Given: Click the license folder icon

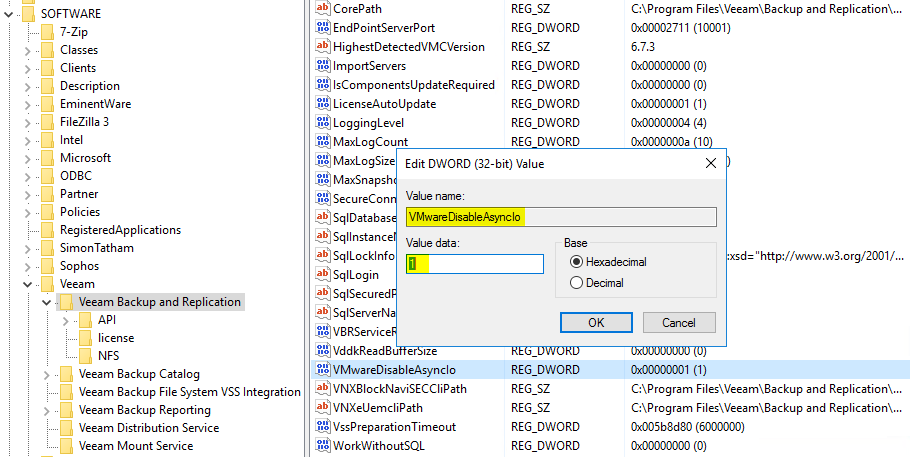Looking at the screenshot, I should (85, 338).
